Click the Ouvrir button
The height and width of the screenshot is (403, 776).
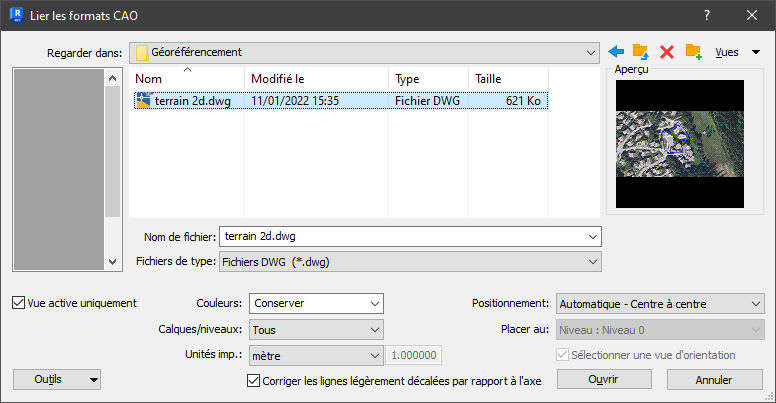point(603,380)
